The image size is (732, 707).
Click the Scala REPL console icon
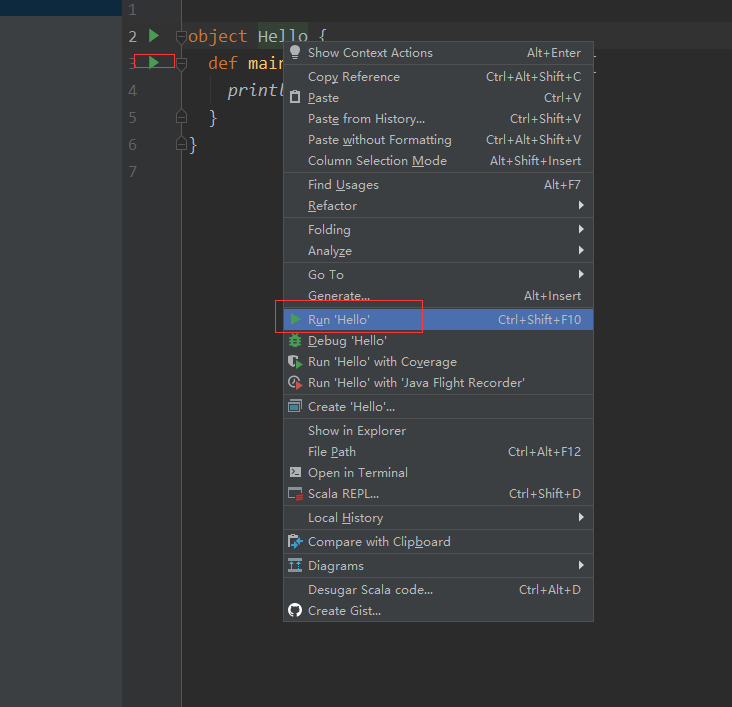295,494
